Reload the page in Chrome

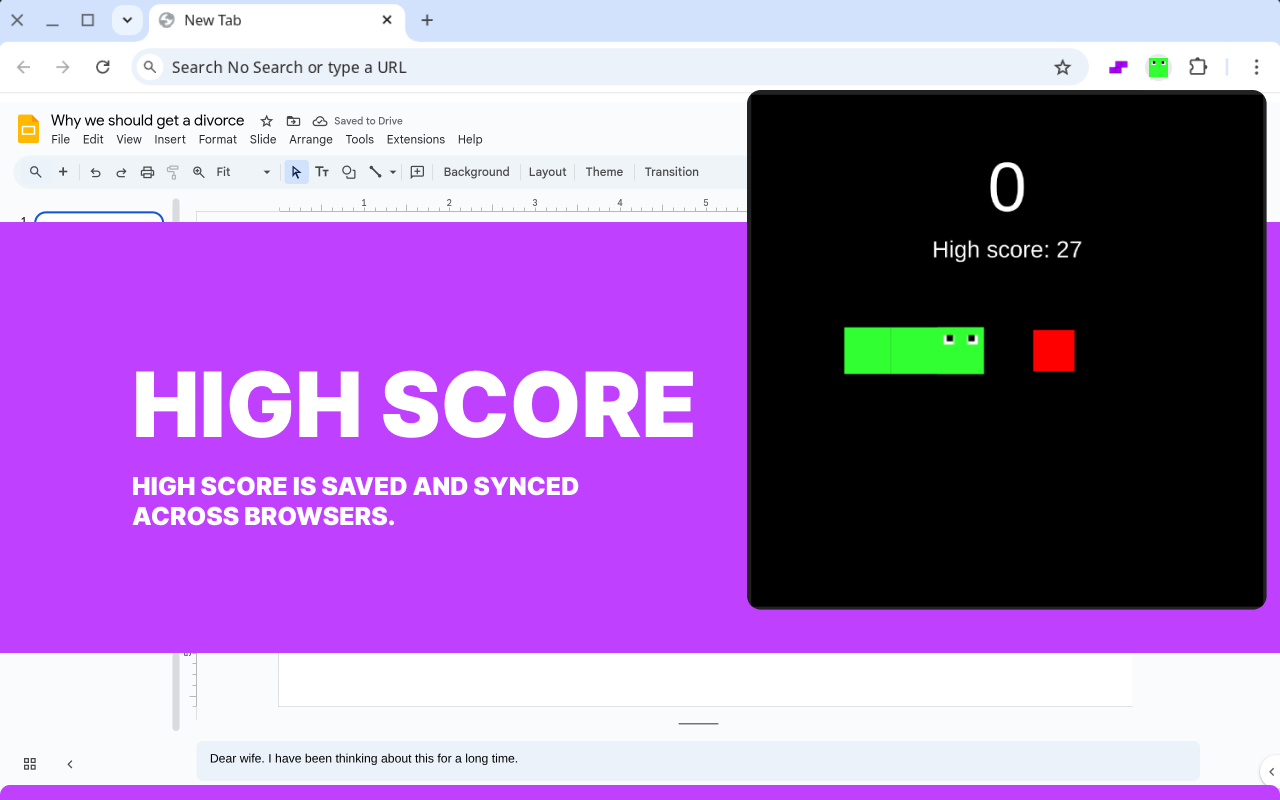click(102, 67)
